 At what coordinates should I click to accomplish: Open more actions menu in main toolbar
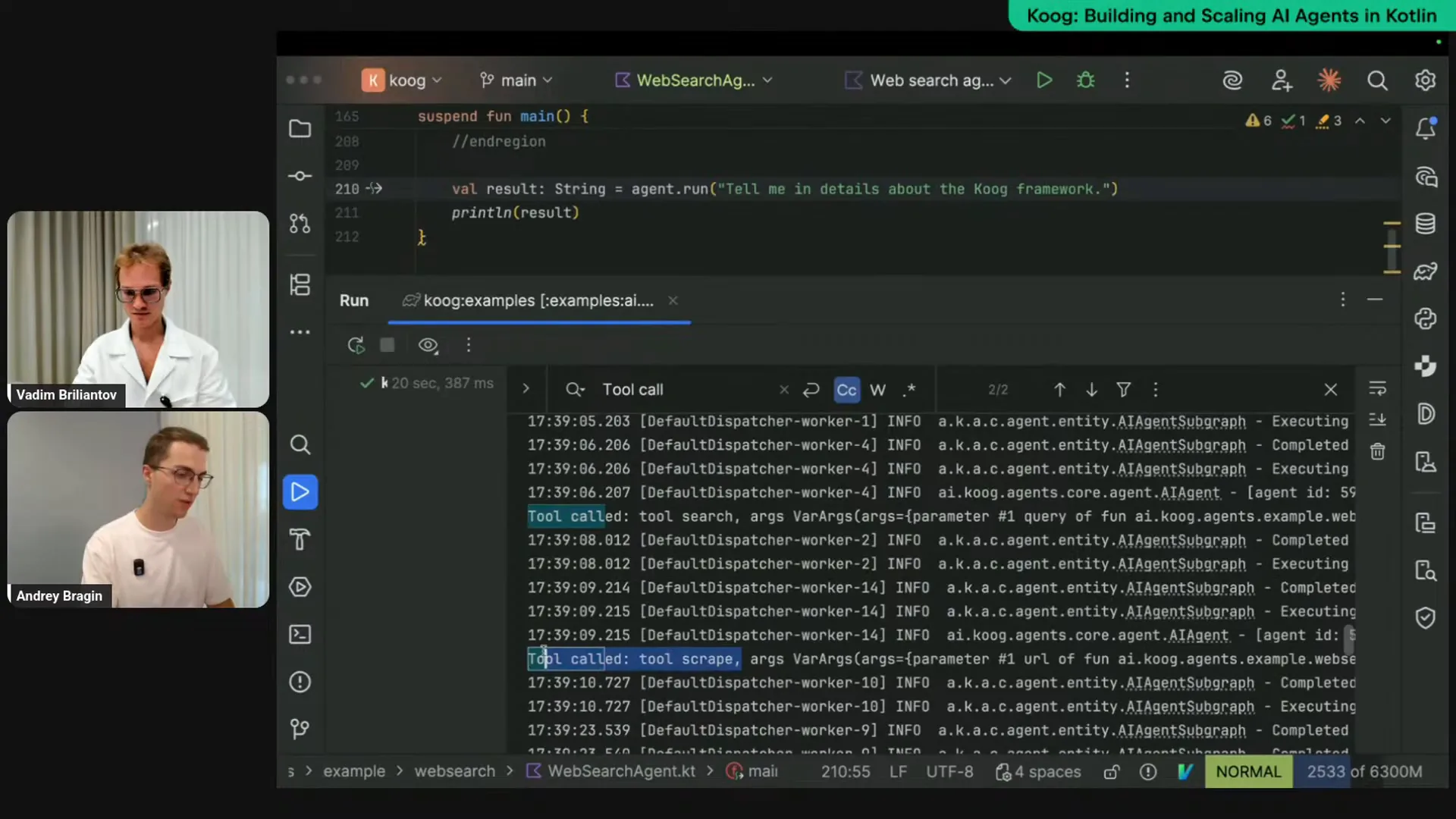[x=1128, y=80]
